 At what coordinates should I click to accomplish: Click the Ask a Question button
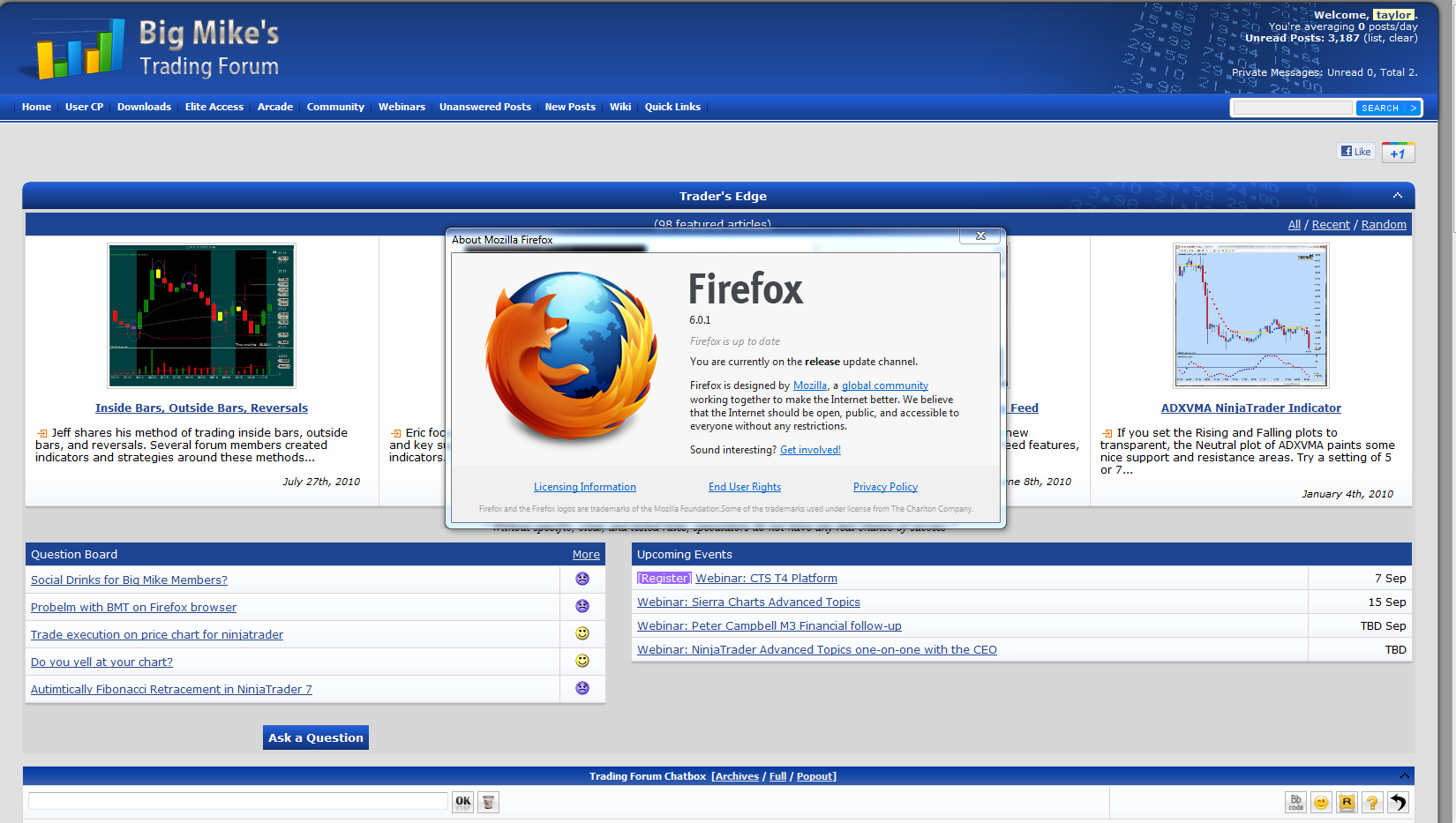(x=316, y=737)
